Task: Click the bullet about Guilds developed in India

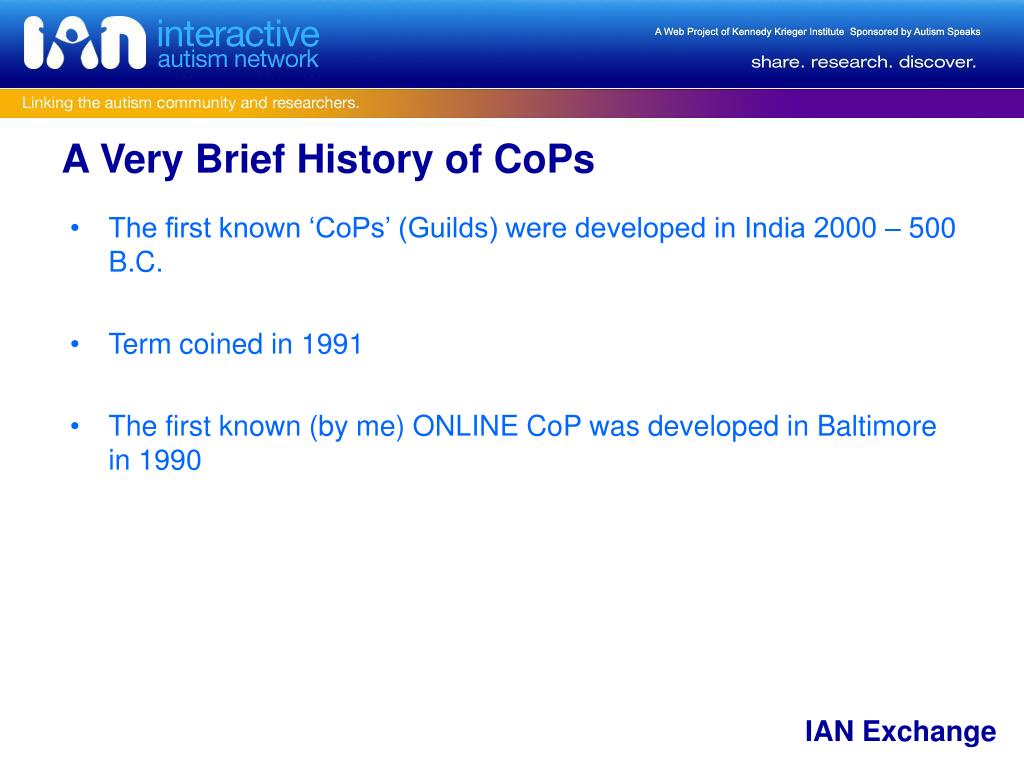Action: [x=532, y=245]
